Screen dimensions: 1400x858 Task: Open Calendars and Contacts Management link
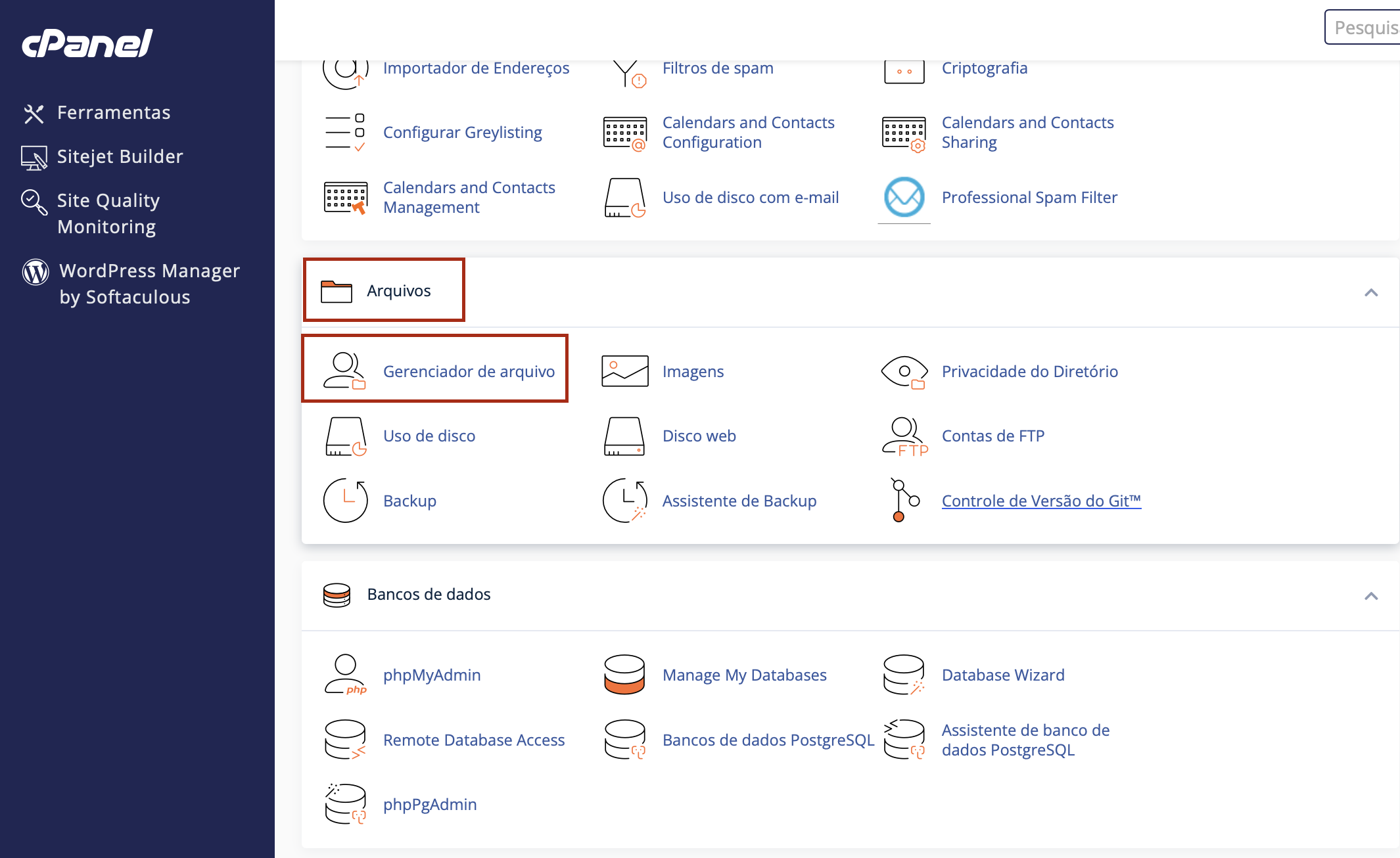tap(469, 198)
